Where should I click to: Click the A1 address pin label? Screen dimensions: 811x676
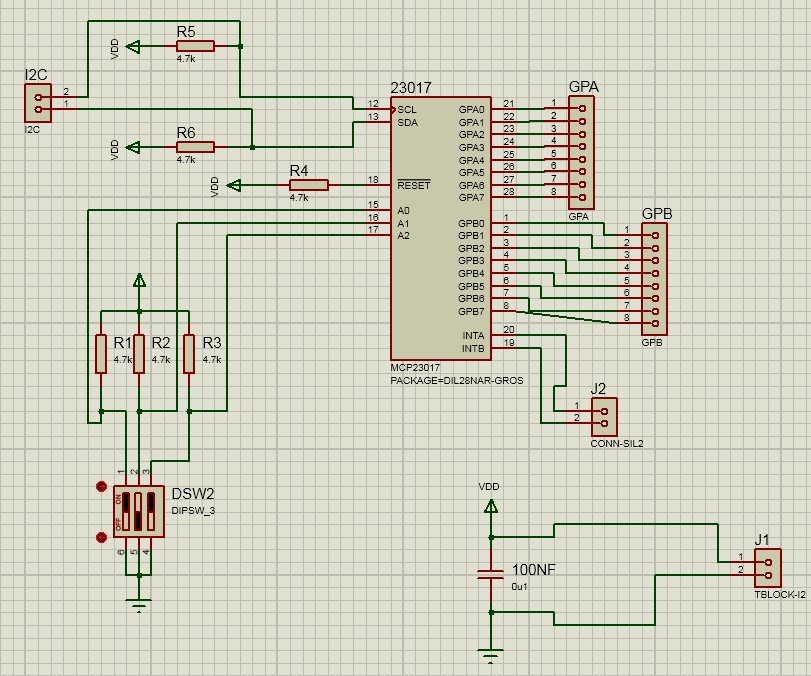(403, 223)
